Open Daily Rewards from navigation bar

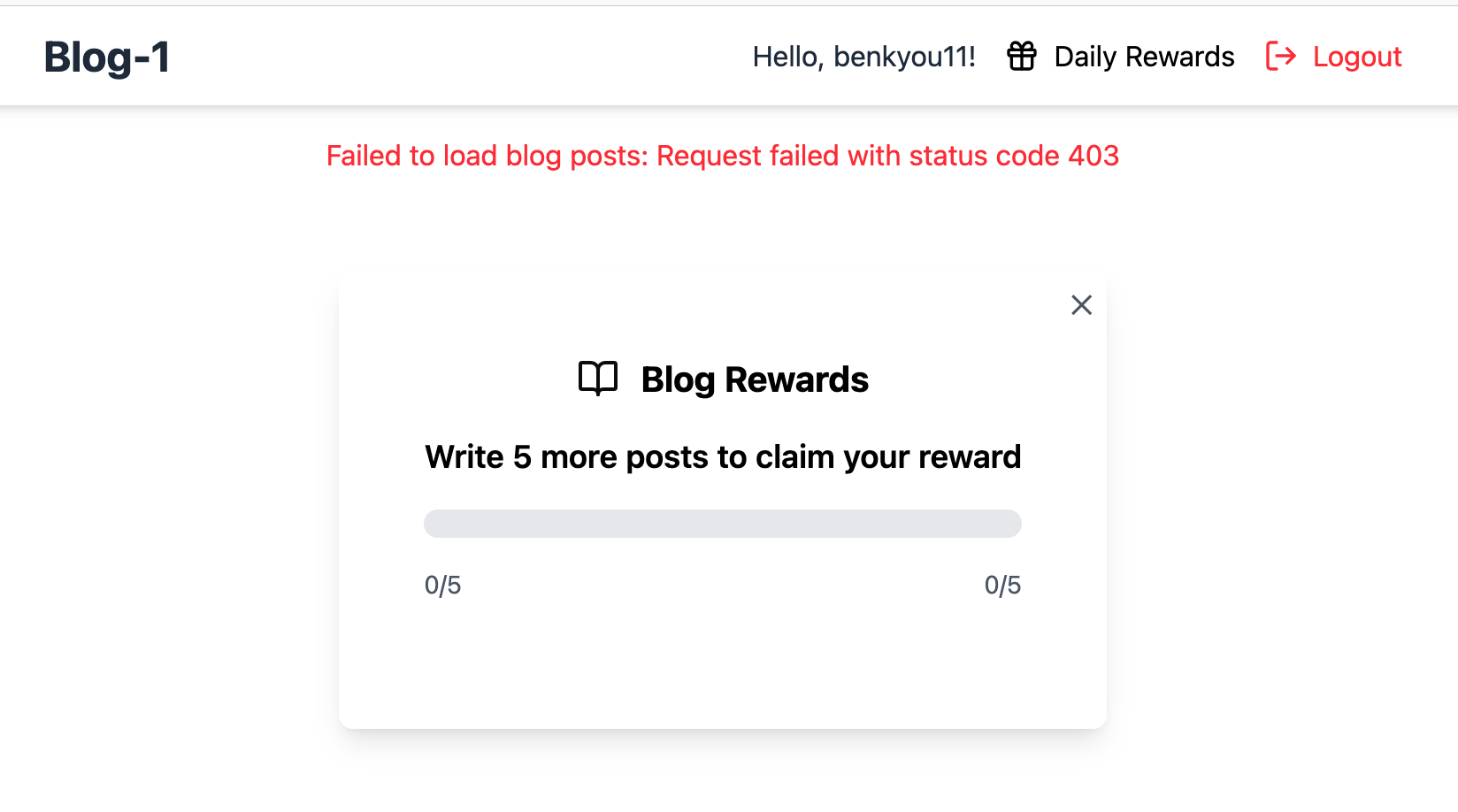coord(1121,56)
